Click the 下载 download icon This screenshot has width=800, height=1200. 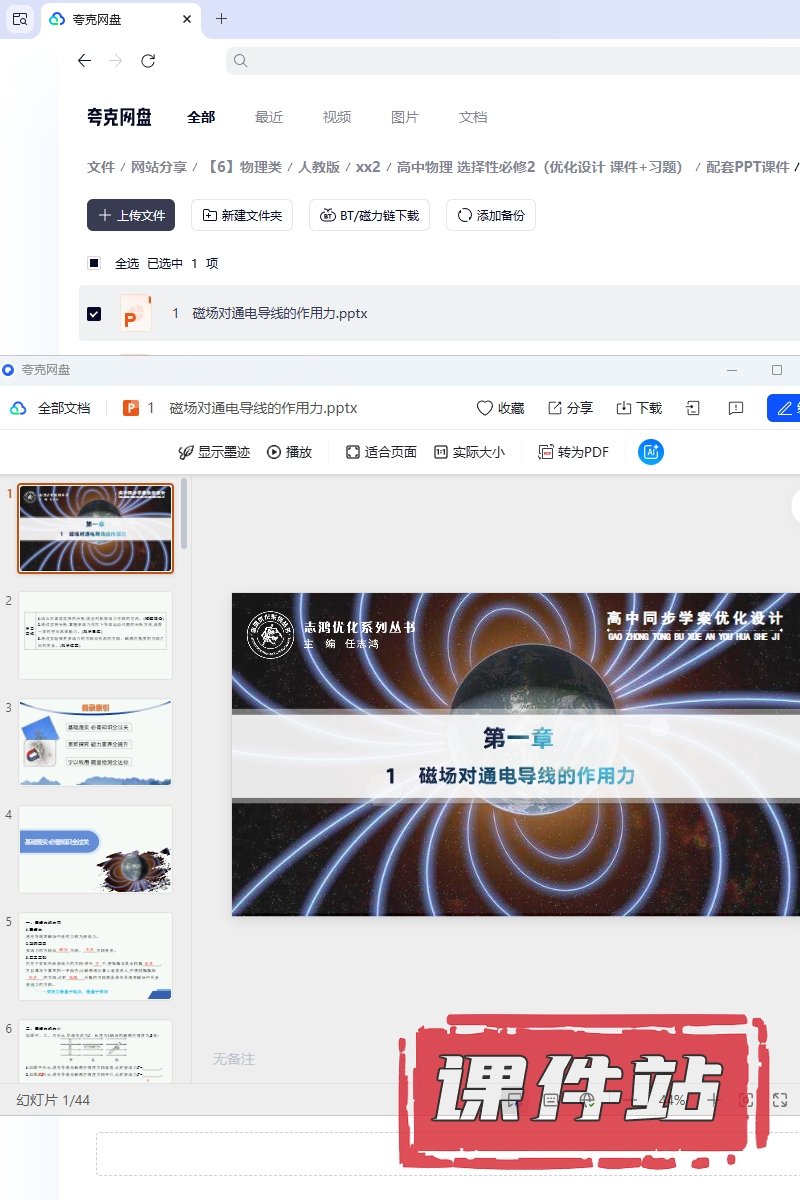[624, 408]
